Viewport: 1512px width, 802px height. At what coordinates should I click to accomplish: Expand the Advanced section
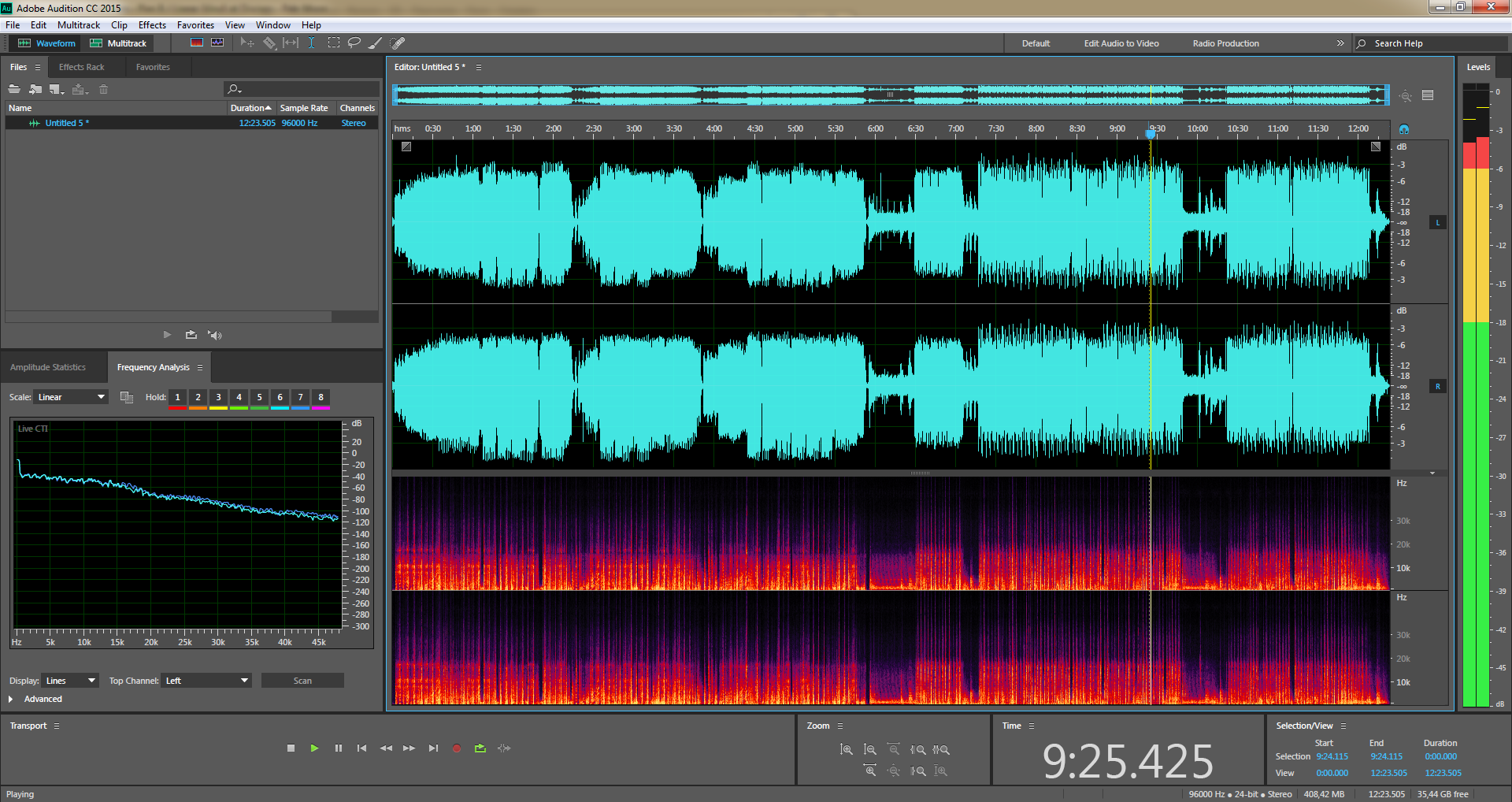[11, 699]
